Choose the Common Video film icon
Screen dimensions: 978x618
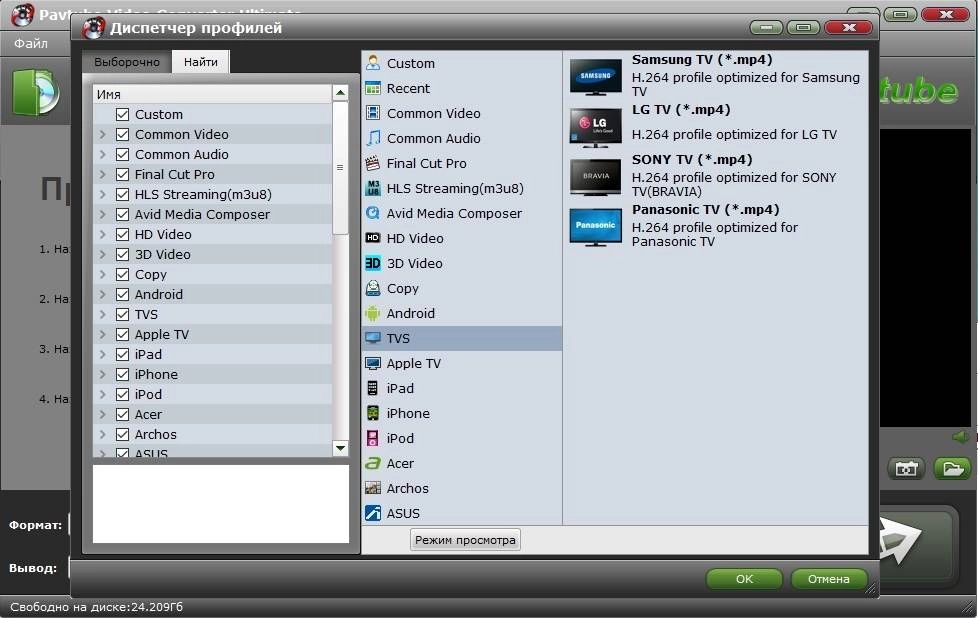pyautogui.click(x=373, y=113)
